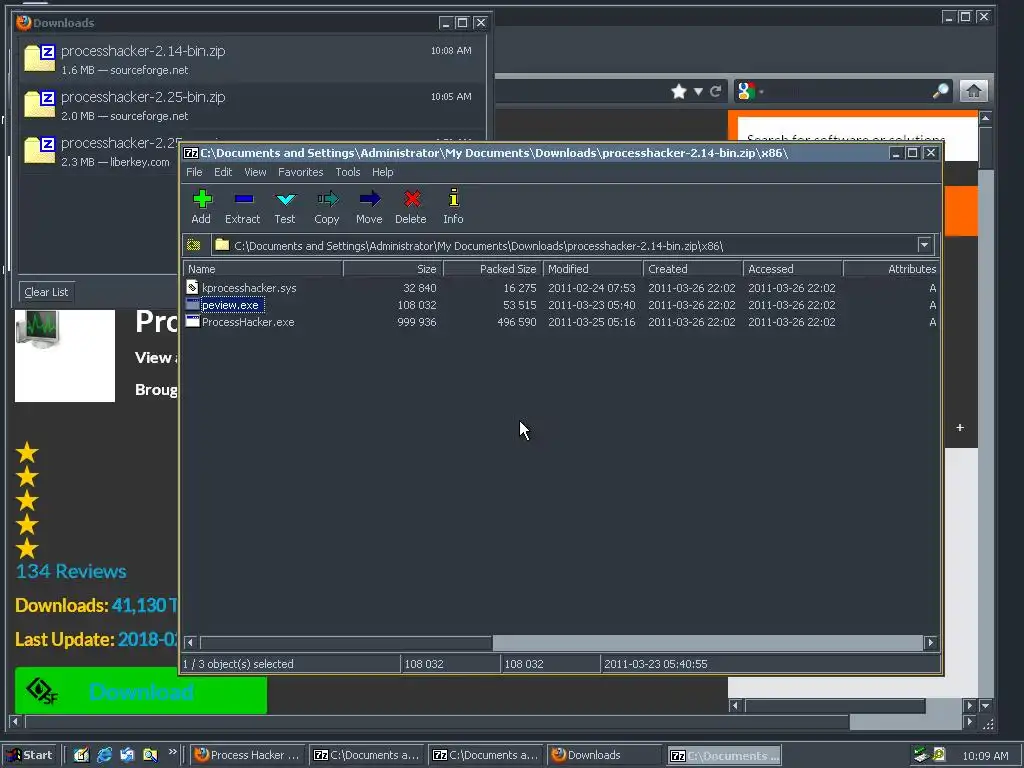1024x768 pixels.
Task: Click the folder search quick launch icon
Action: click(150, 755)
